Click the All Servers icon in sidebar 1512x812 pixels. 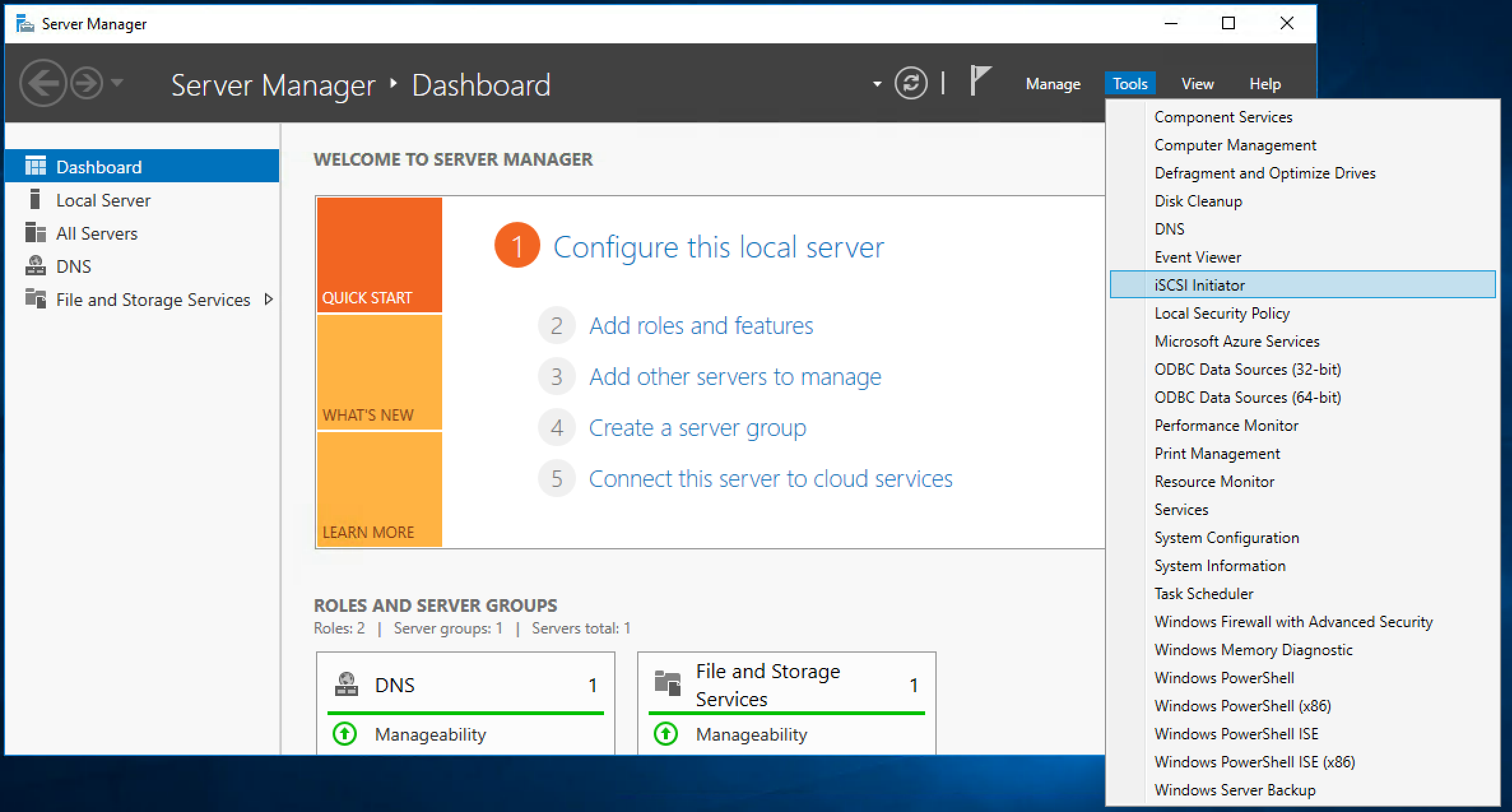36,233
